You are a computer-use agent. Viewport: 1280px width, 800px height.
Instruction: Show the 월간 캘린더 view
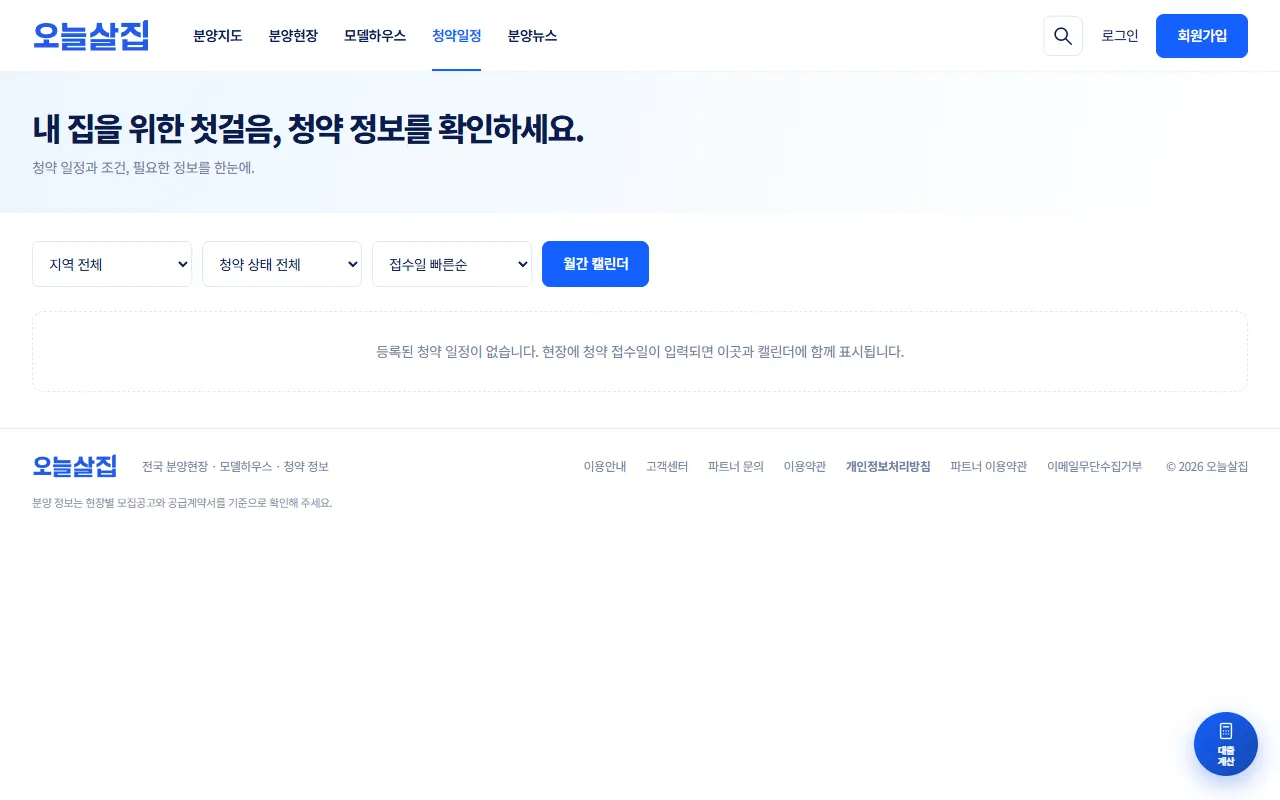[596, 264]
